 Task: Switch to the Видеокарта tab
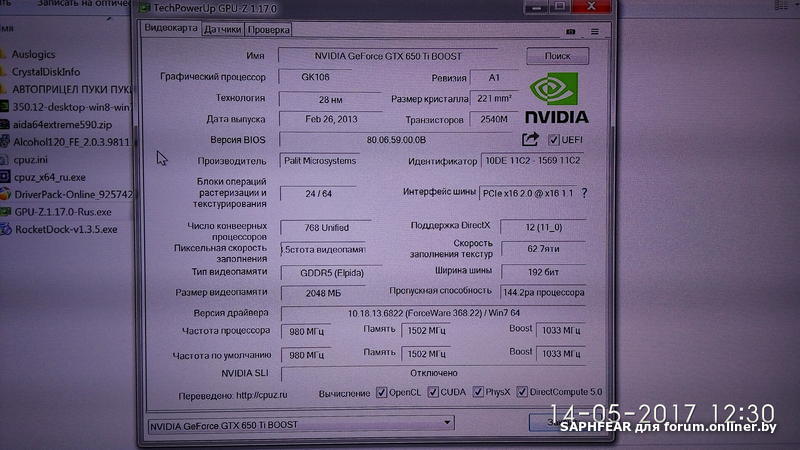point(171,28)
